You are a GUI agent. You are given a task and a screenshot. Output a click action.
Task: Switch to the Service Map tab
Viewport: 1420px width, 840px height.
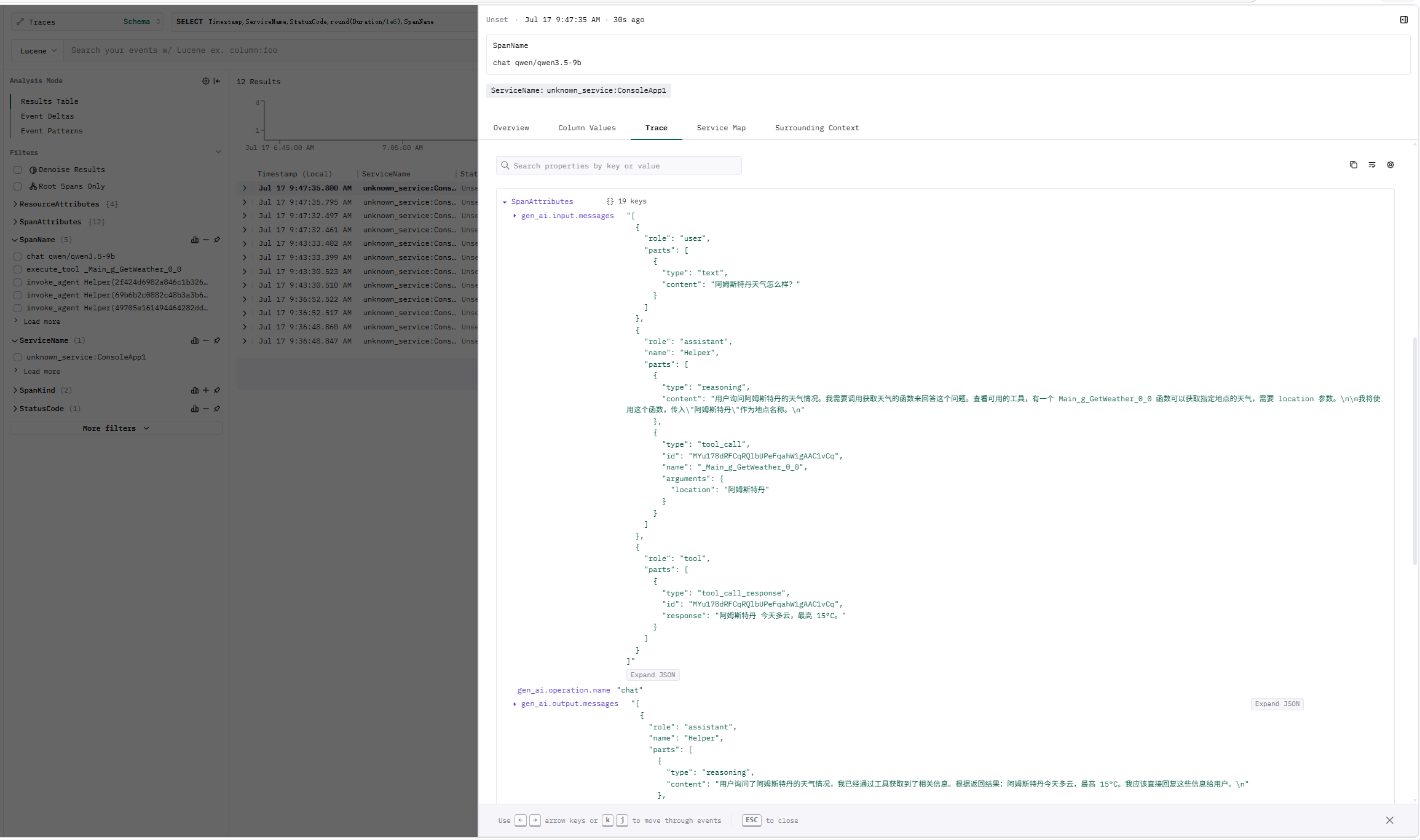tap(721, 128)
